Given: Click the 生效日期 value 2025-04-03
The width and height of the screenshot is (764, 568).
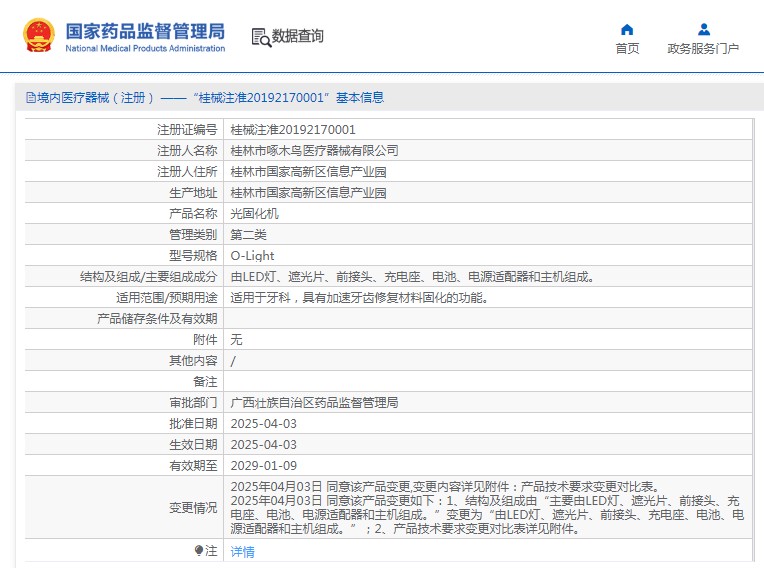Looking at the screenshot, I should (264, 445).
